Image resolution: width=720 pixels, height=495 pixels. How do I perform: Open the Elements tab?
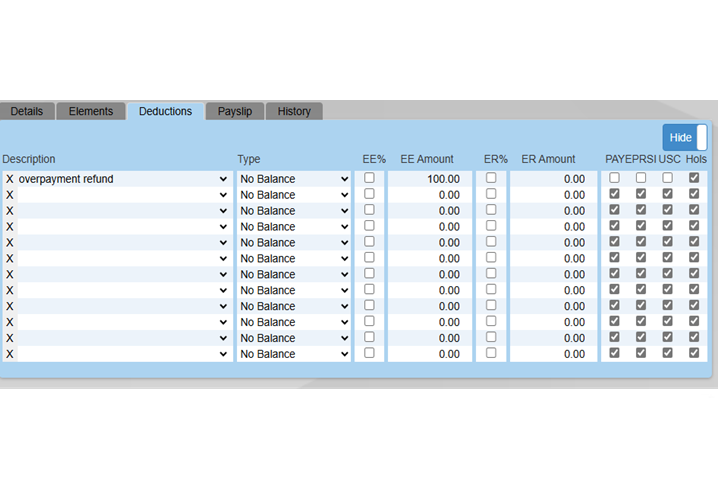91,111
